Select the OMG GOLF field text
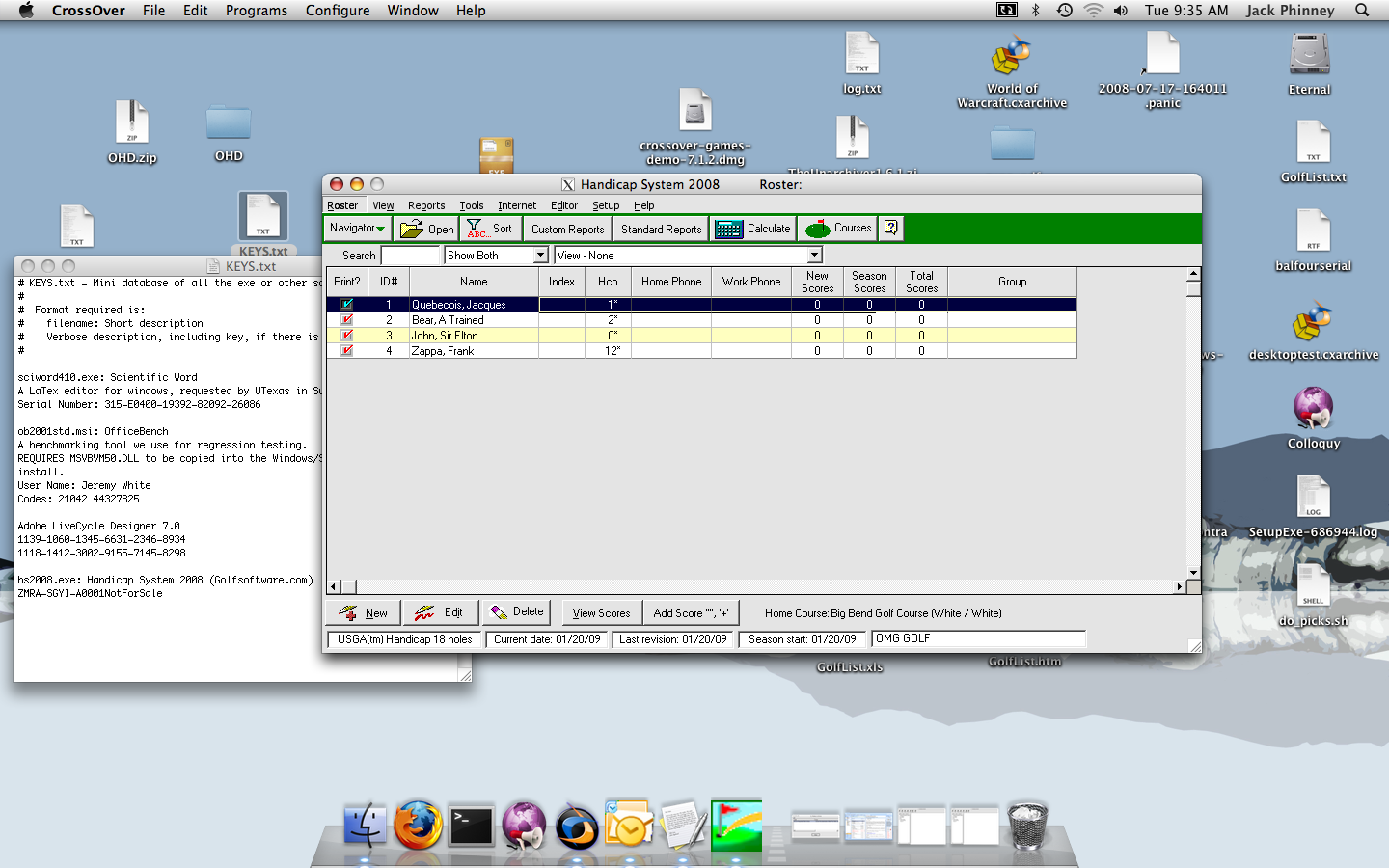The height and width of the screenshot is (868, 1389). tap(979, 638)
